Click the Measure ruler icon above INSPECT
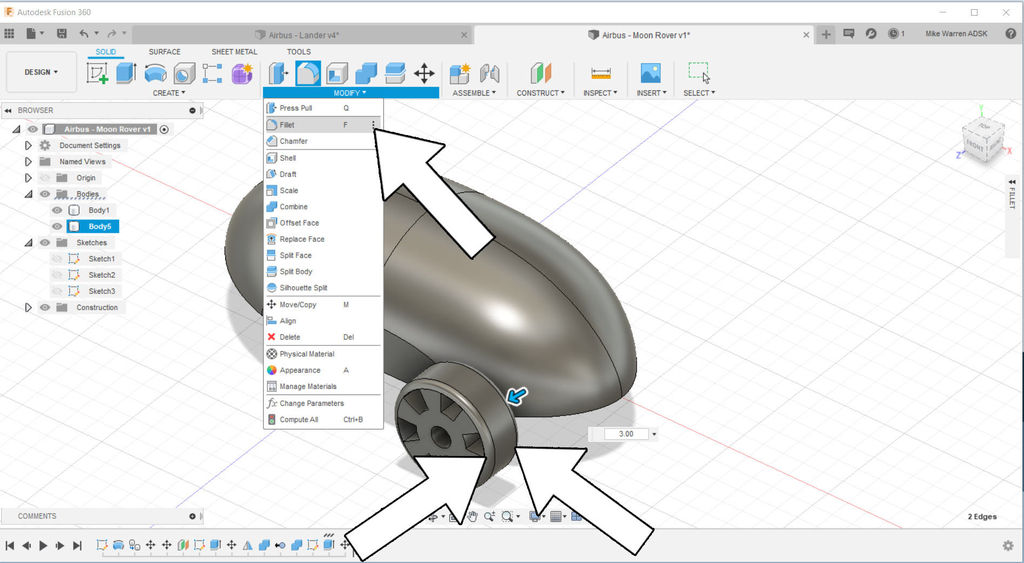Viewport: 1024px width, 563px height. pos(600,73)
